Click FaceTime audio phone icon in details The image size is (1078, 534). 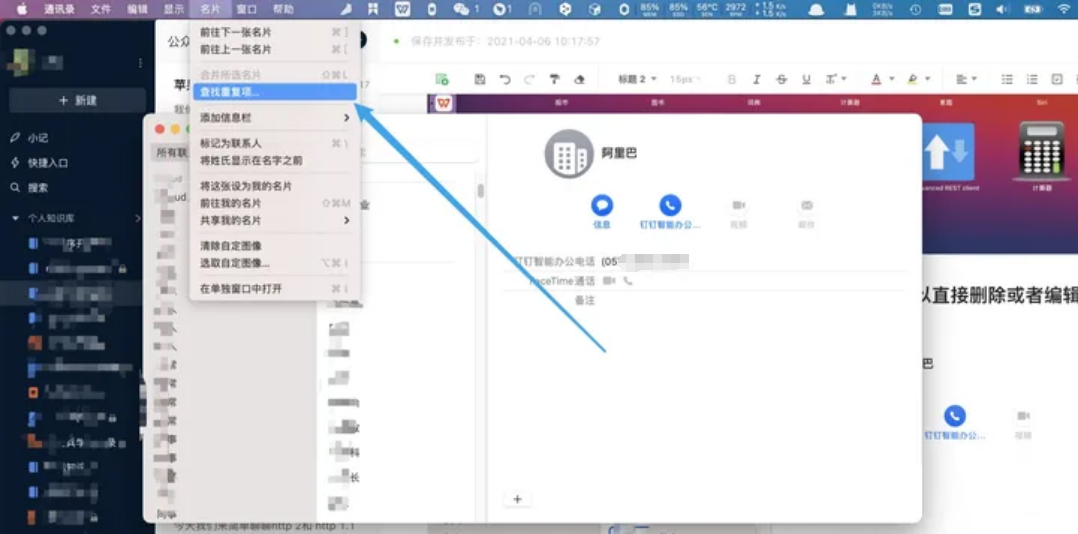pyautogui.click(x=628, y=280)
